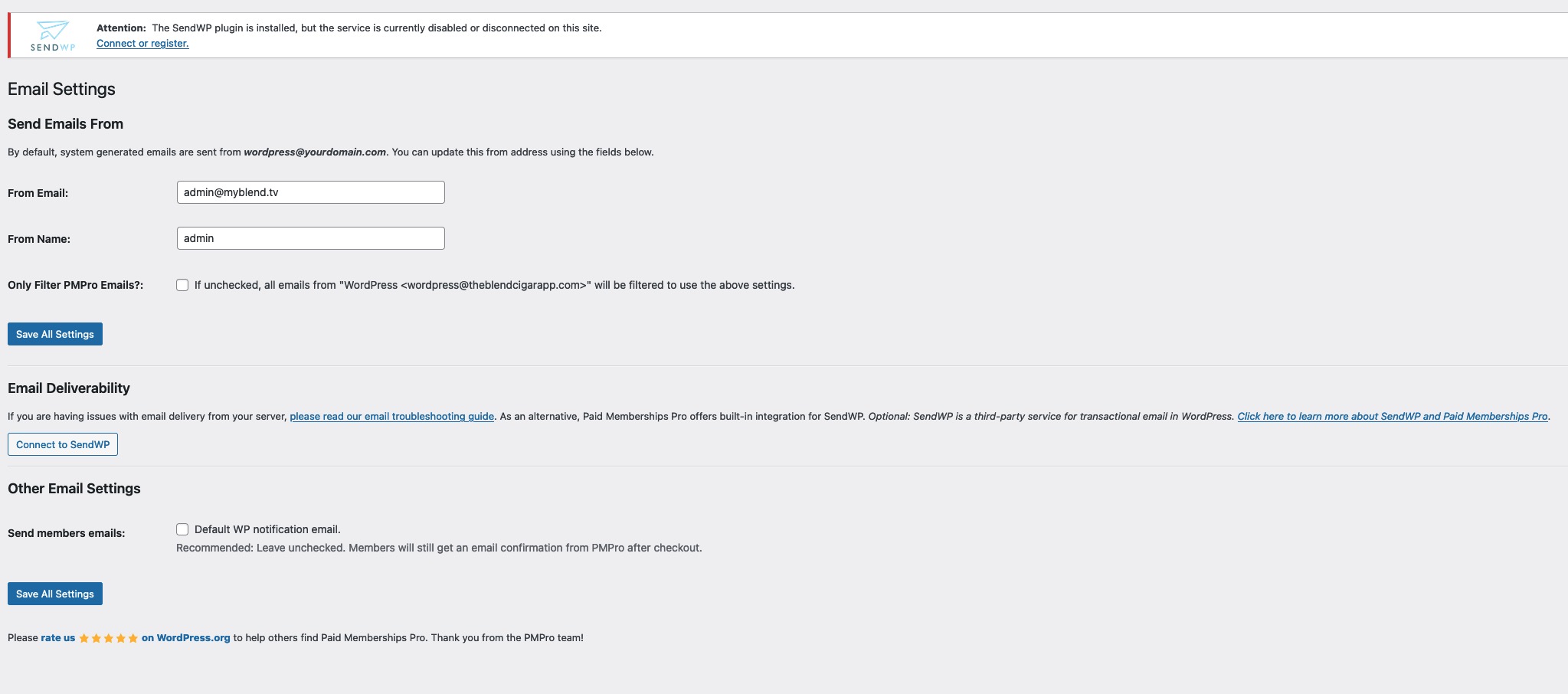
Task: Learn more about SendWP and Paid Memberships Pro
Action: click(1393, 417)
